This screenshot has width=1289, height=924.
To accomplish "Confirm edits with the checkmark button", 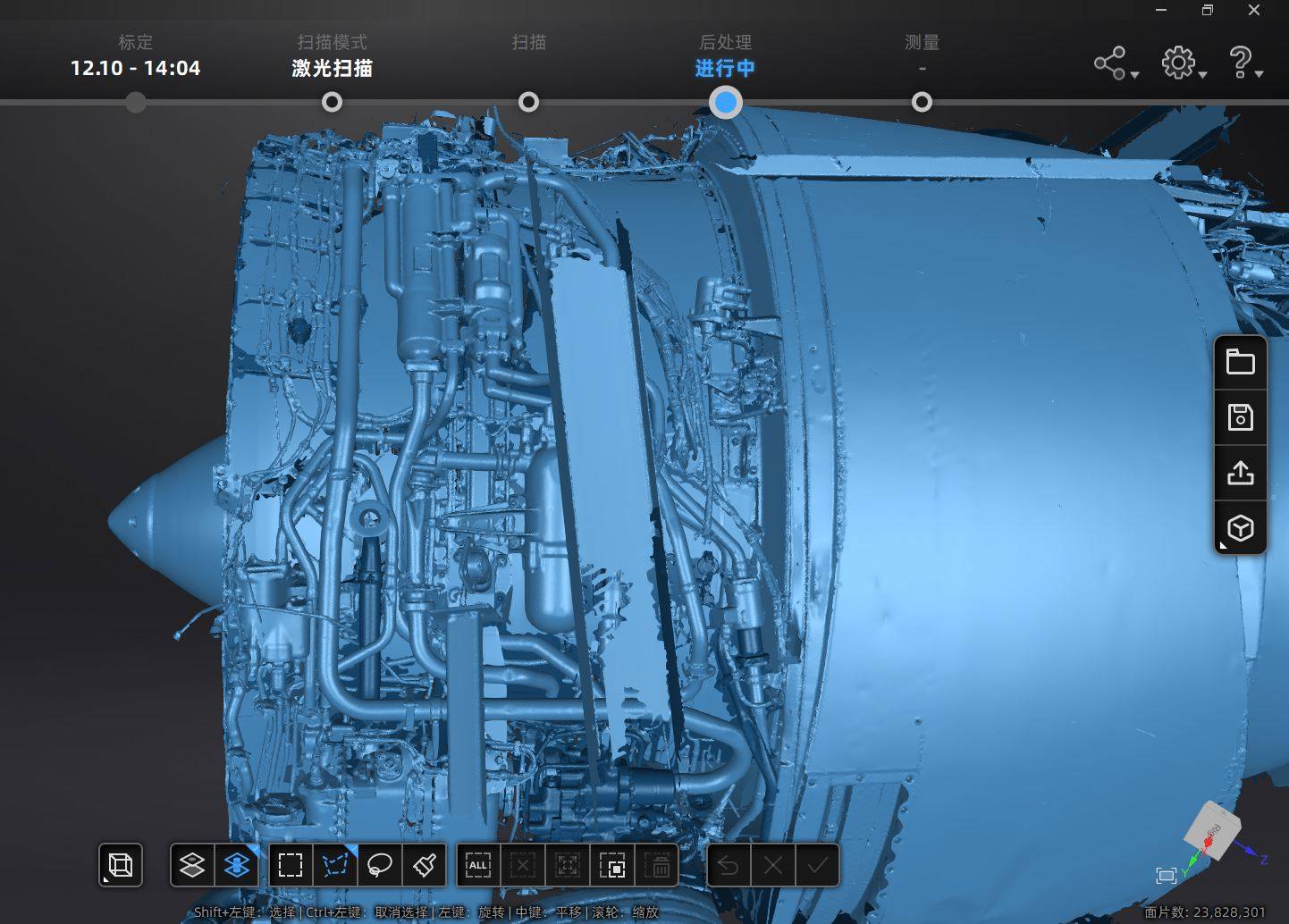I will tap(818, 865).
